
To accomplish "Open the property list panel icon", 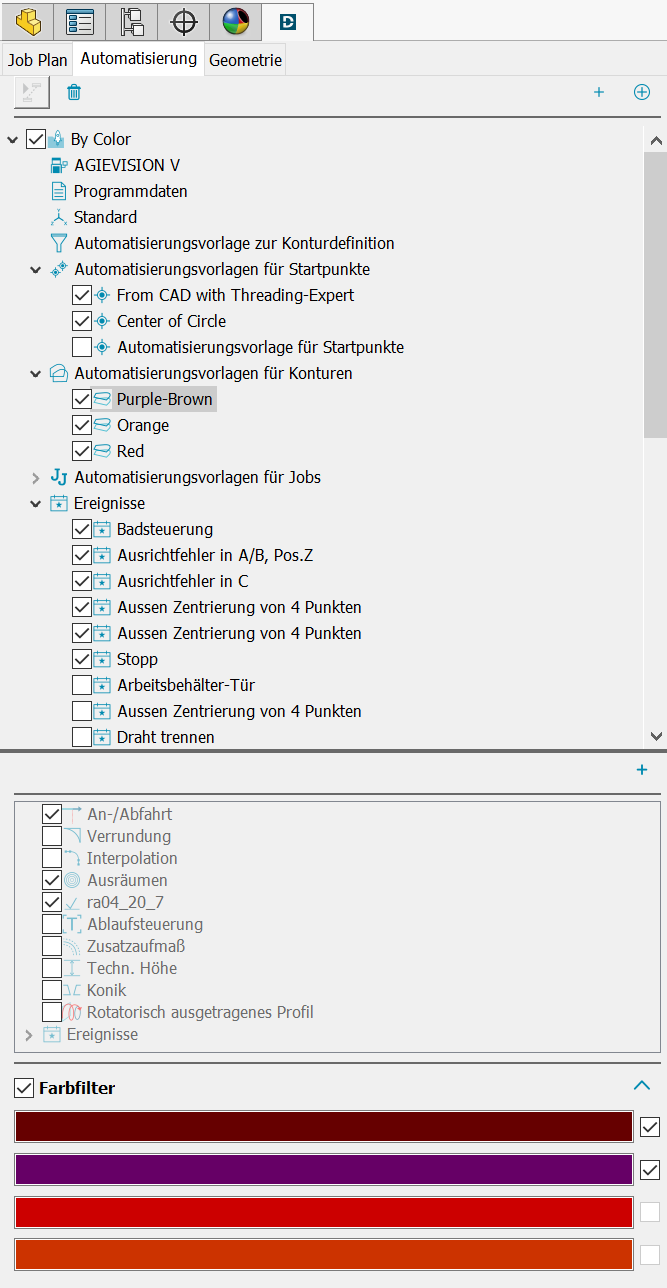I will pos(80,20).
